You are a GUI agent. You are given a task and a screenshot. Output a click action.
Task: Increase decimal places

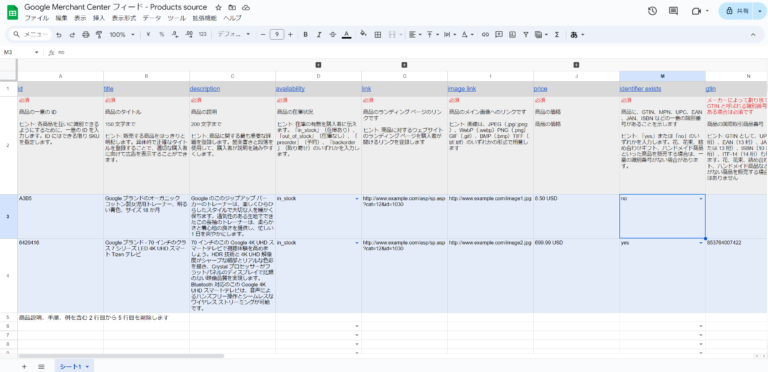coord(189,35)
